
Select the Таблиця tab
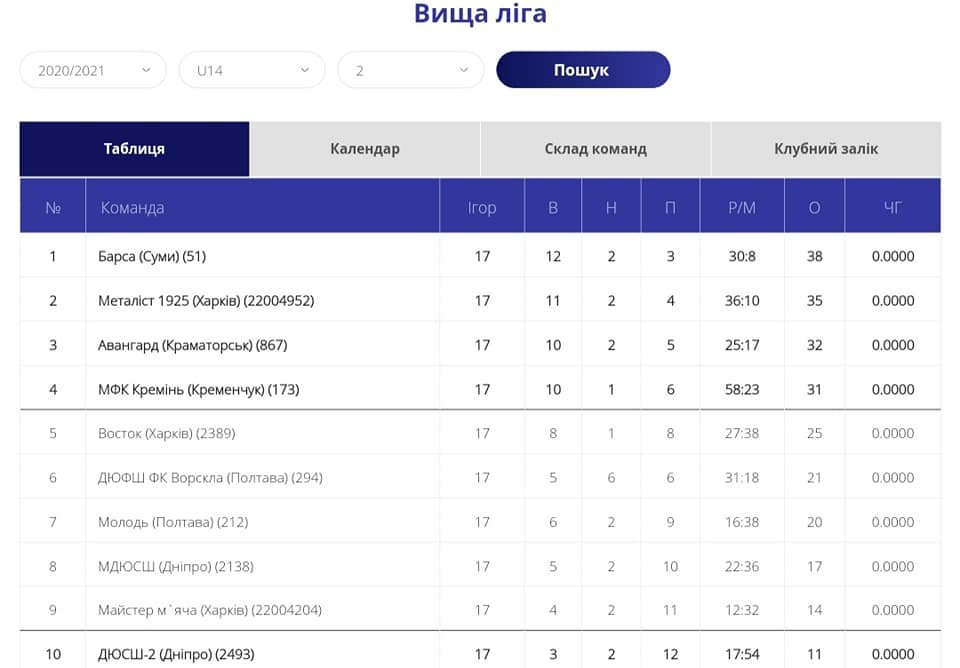pos(134,149)
